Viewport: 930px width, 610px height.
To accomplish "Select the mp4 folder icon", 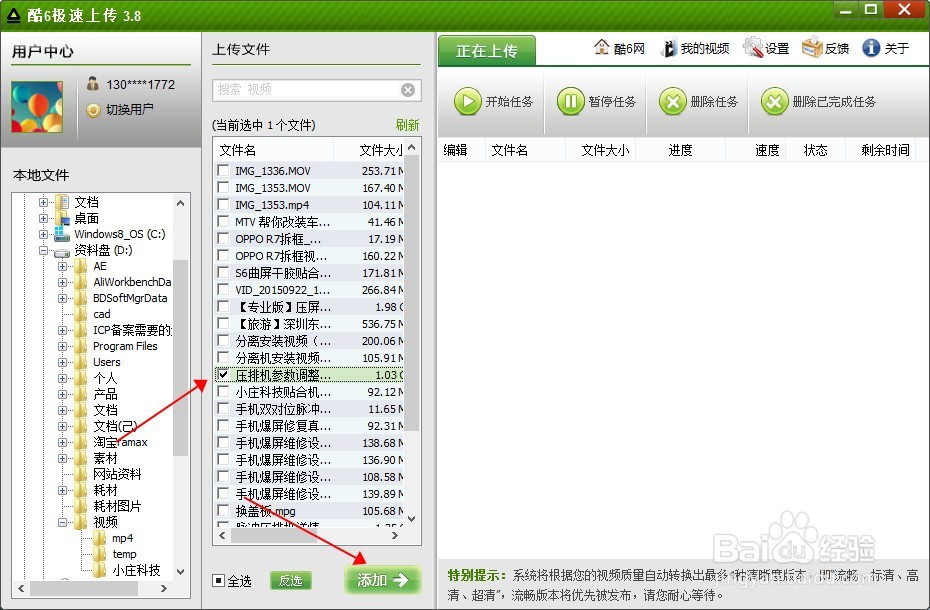I will 100,538.
